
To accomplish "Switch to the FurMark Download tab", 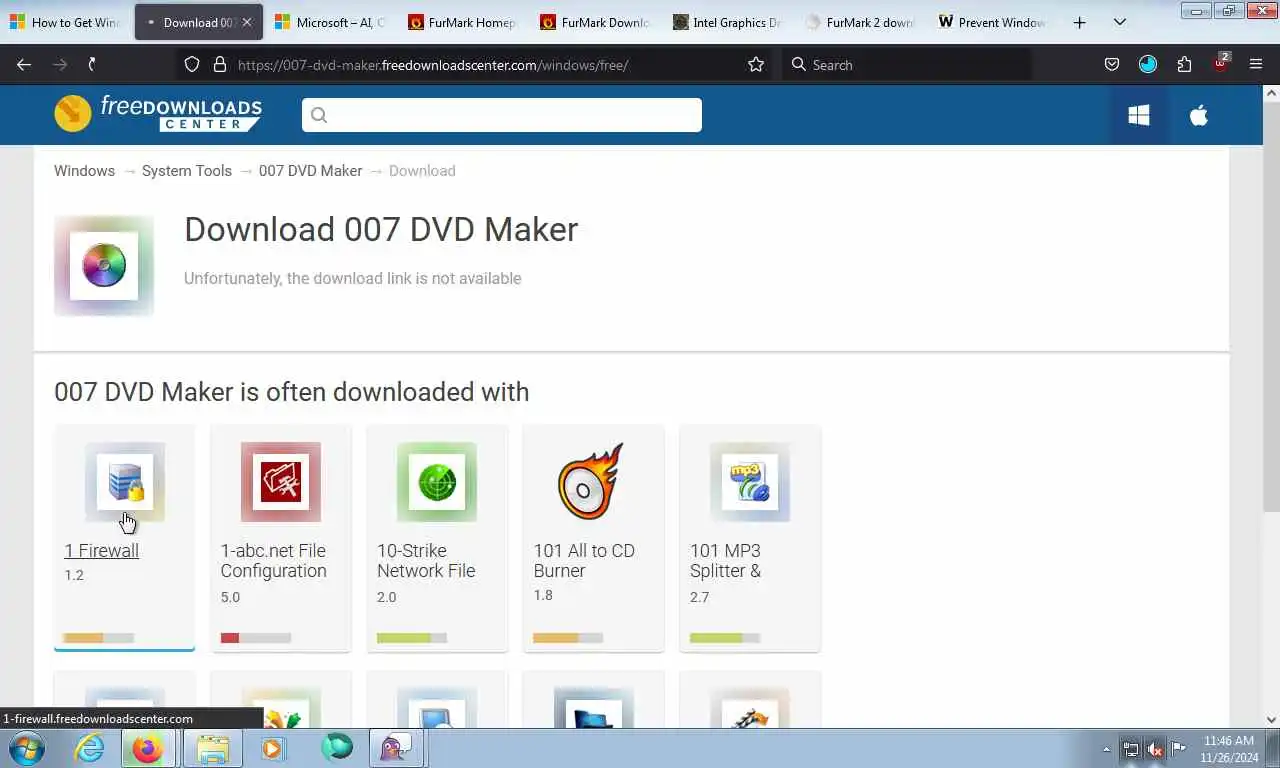I will coord(594,22).
